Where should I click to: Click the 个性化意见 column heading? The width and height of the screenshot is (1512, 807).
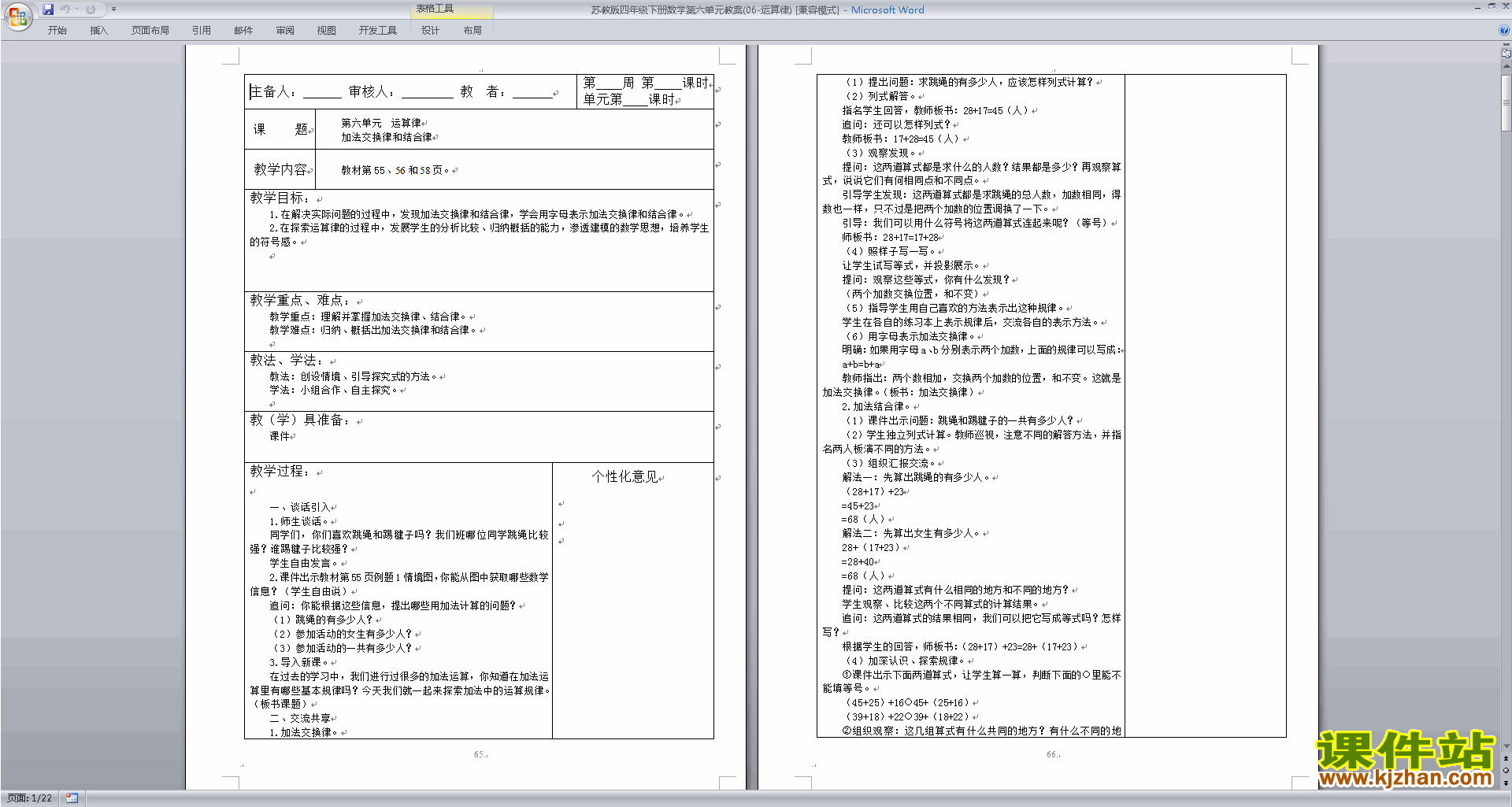coord(624,476)
